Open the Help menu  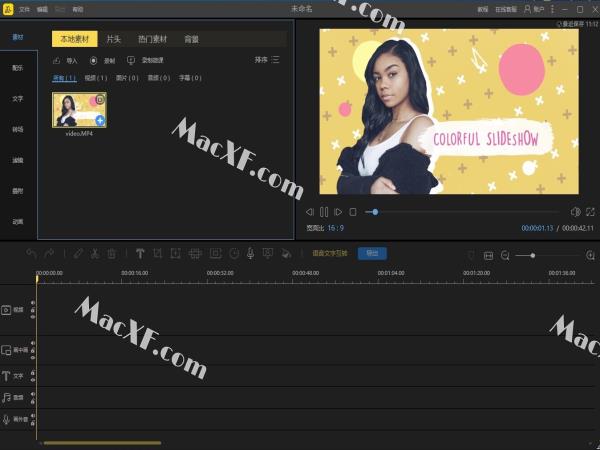(78, 9)
